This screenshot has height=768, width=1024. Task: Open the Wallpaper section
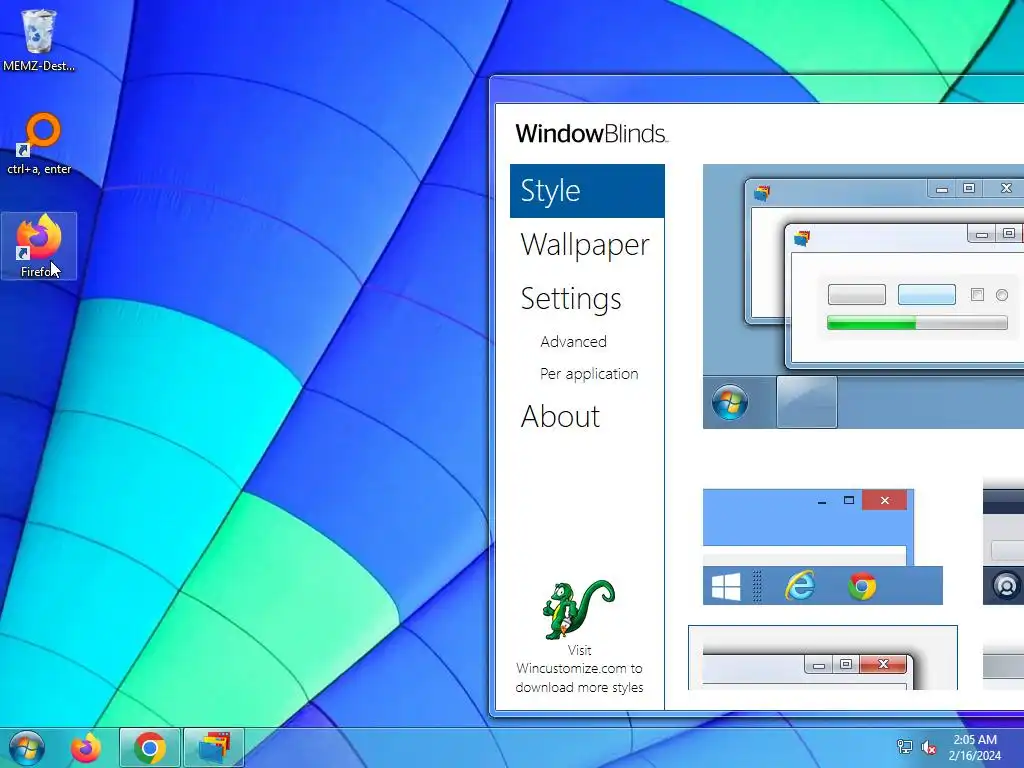tap(585, 245)
